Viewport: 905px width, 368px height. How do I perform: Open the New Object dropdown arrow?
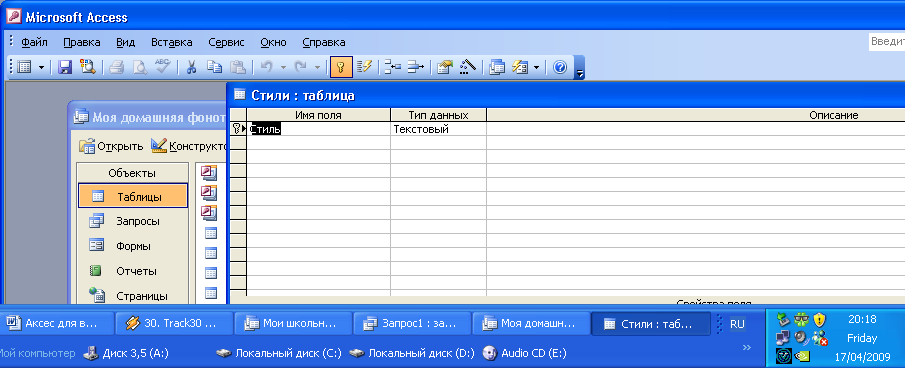click(x=536, y=67)
